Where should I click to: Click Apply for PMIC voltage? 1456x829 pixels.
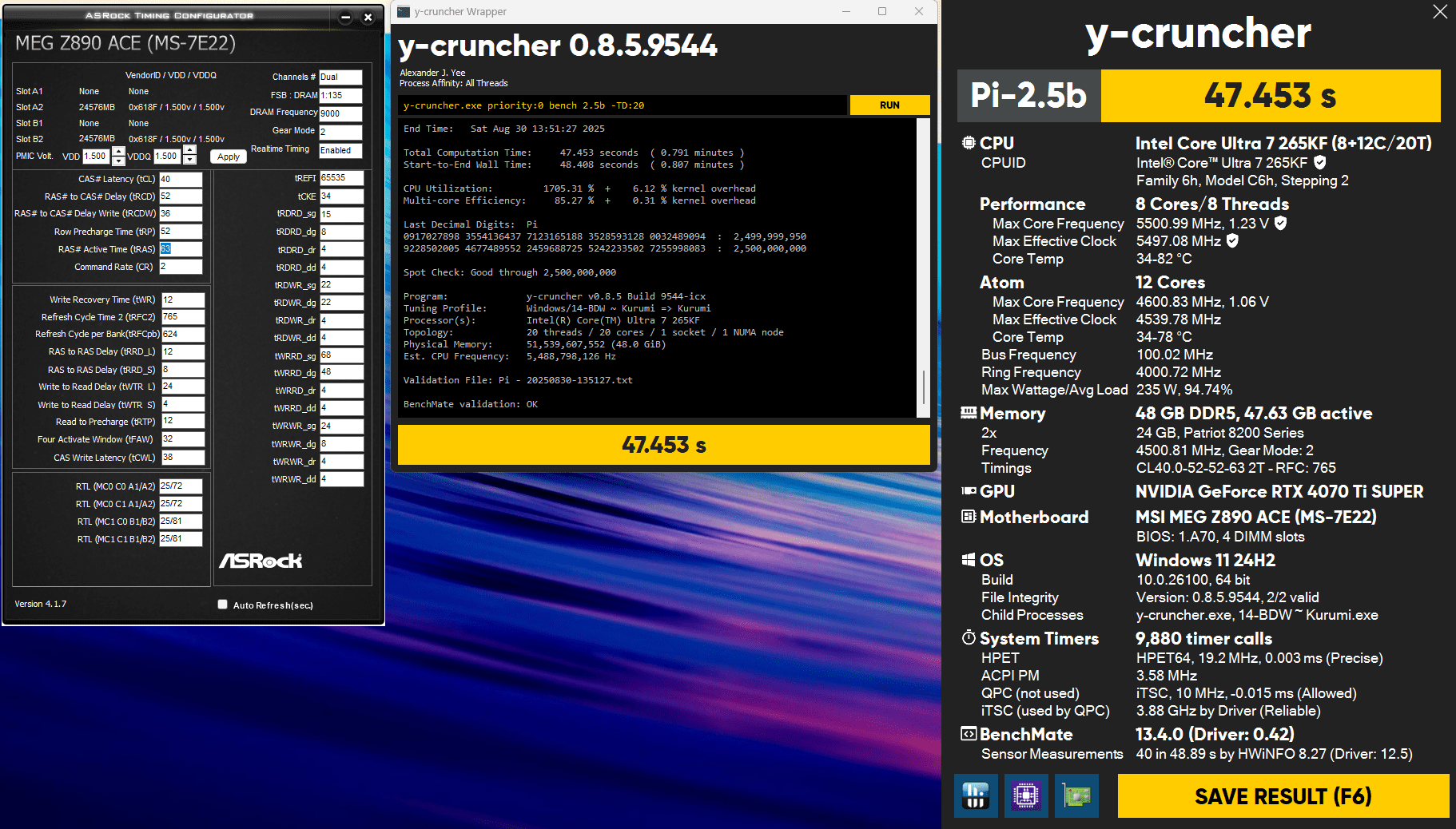(x=229, y=157)
